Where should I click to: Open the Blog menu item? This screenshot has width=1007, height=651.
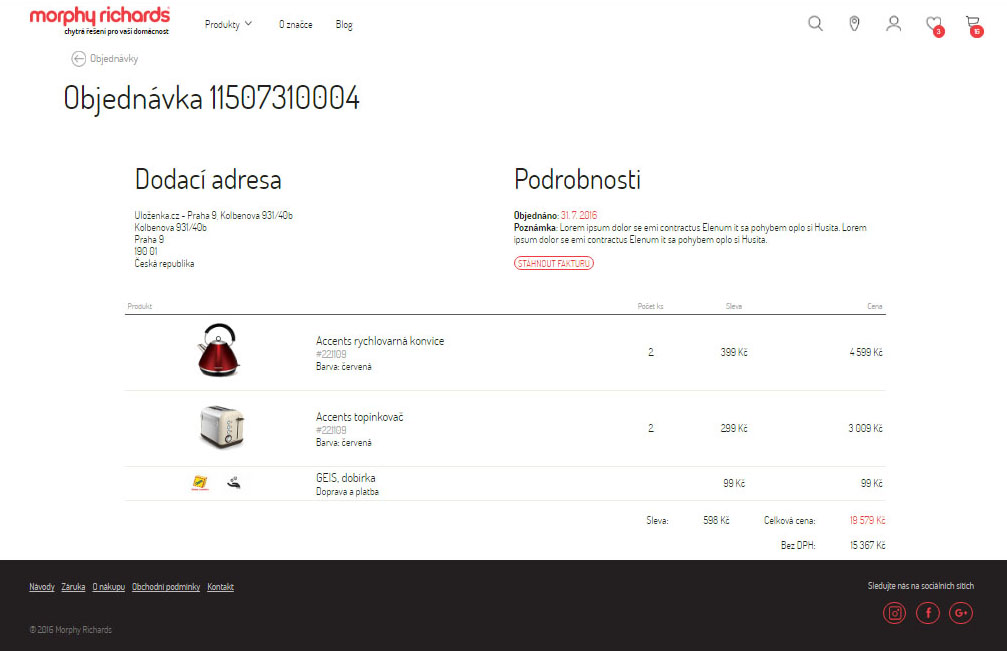tap(344, 24)
